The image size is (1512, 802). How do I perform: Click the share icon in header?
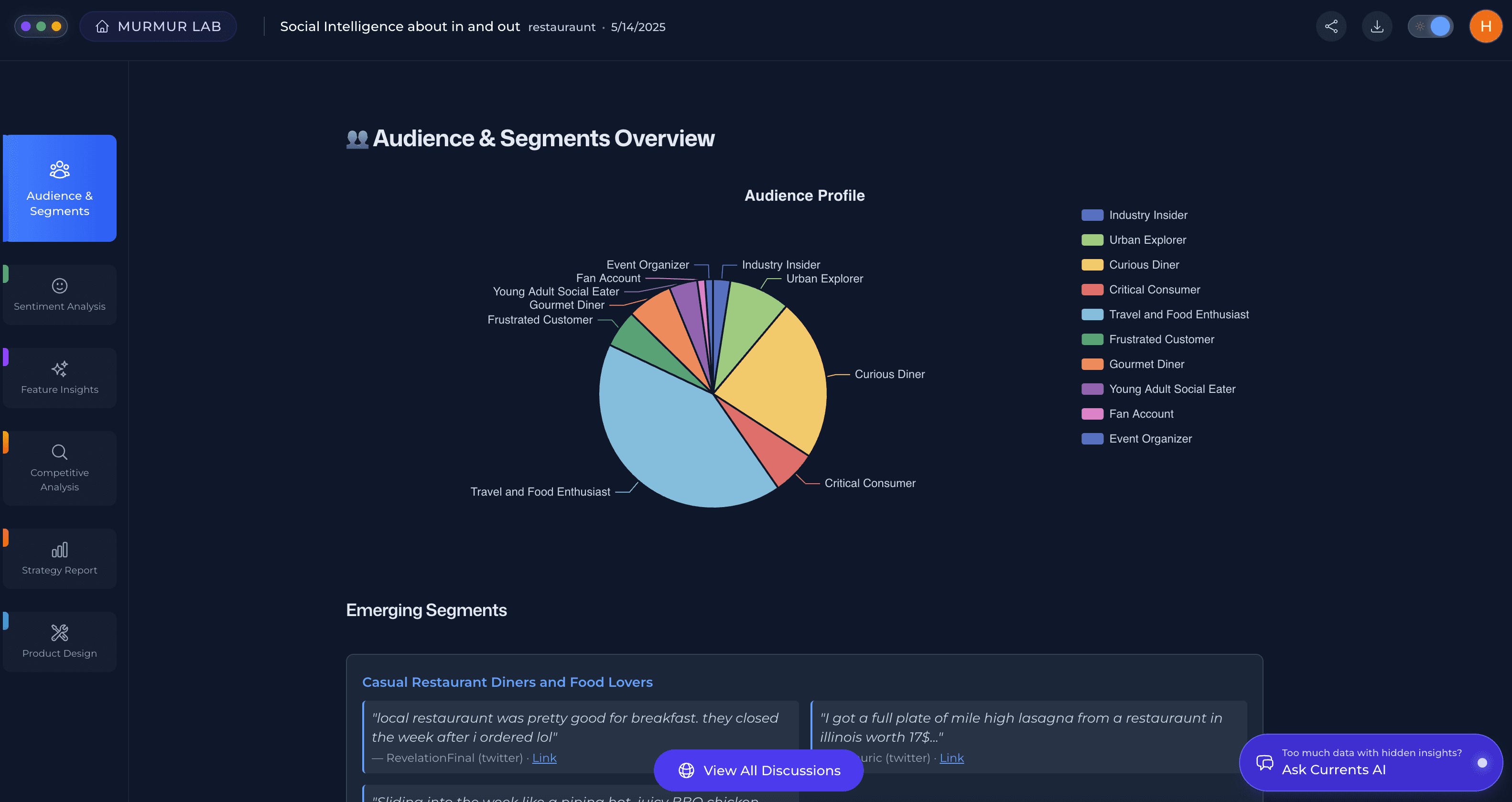[x=1330, y=26]
